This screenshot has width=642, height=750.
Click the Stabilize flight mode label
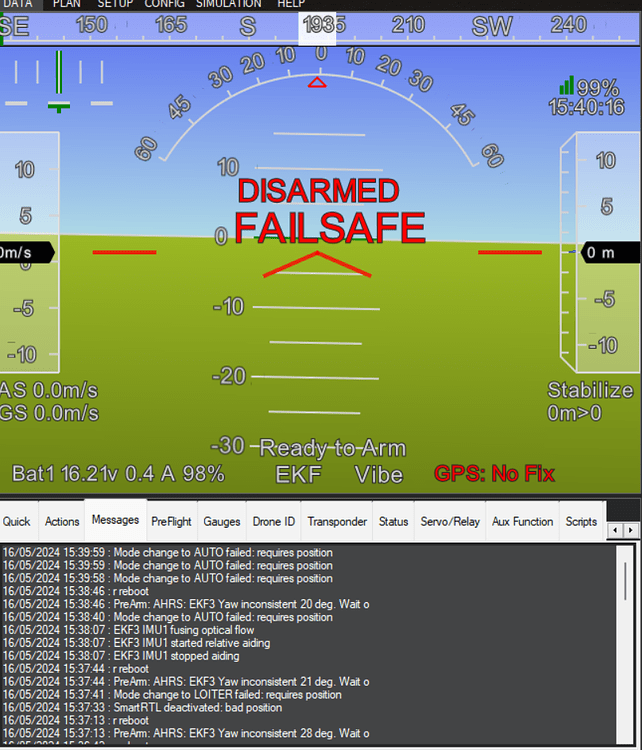tap(590, 390)
